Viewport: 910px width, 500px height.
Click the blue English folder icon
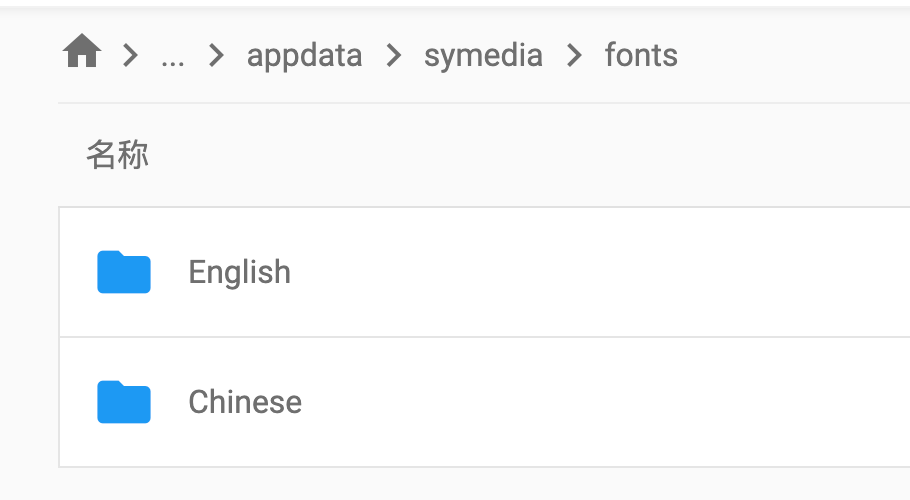124,272
